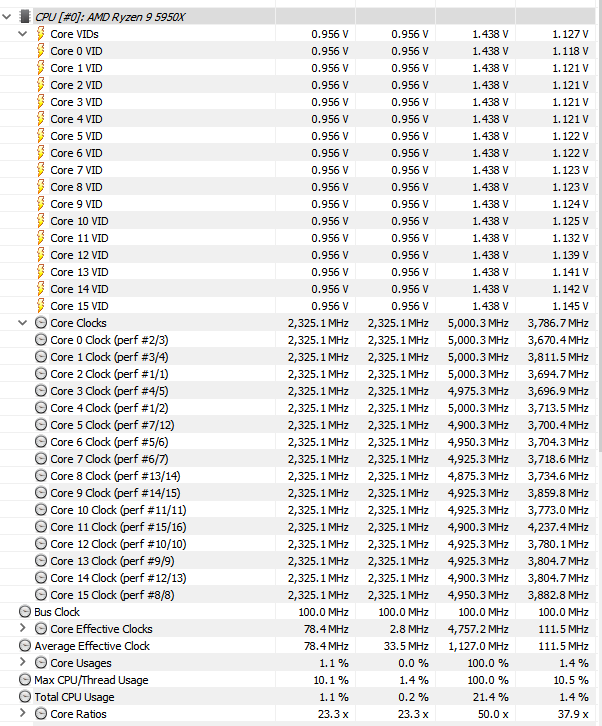Select Core 6 Clock (perf #5/6) row
The width and height of the screenshot is (602, 726).
point(109,442)
